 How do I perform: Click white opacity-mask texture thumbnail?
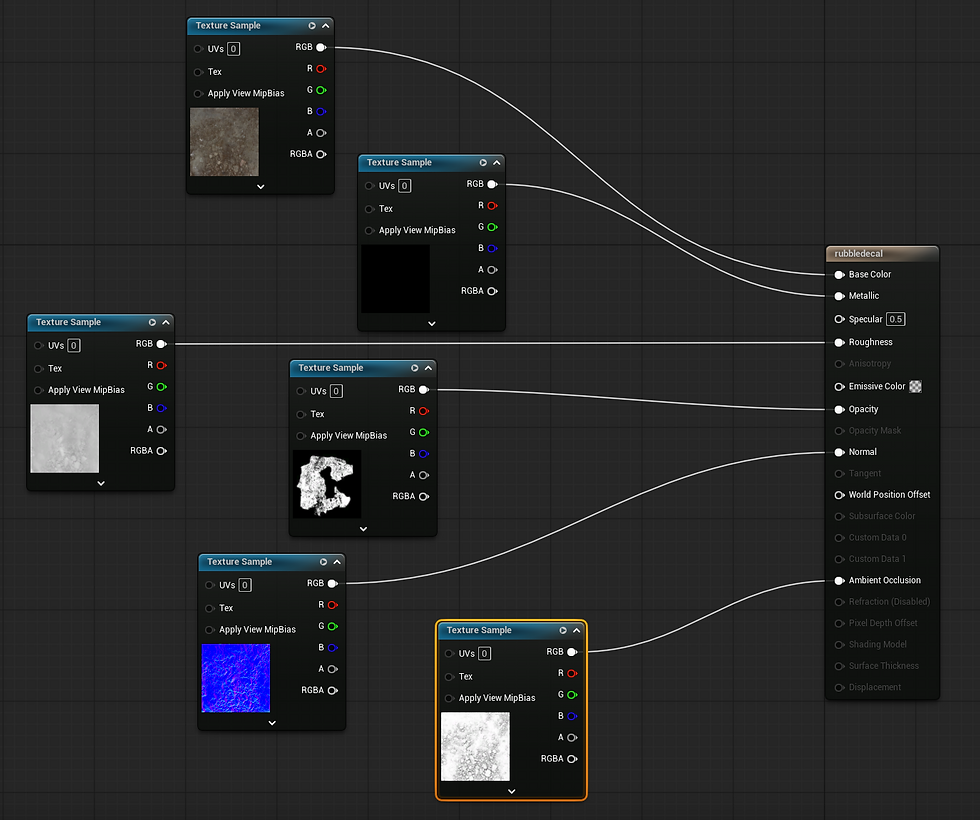pos(327,484)
